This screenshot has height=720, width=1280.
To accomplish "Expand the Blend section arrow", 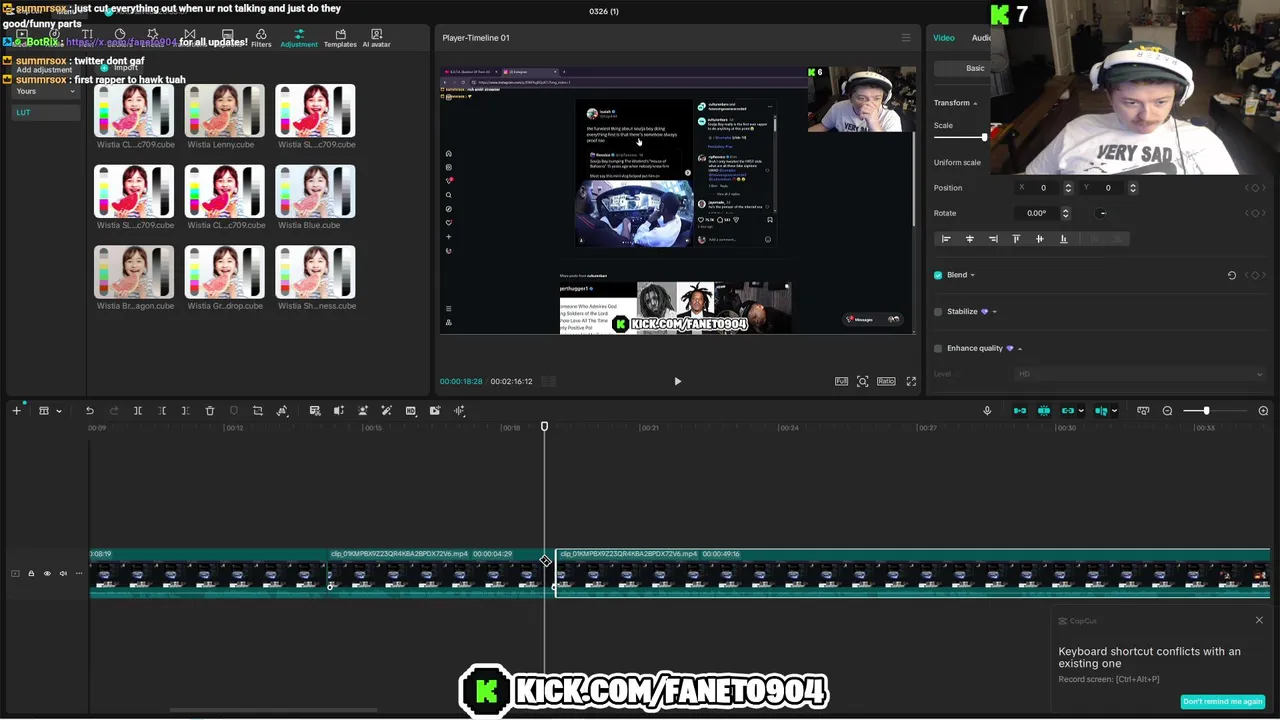I will (x=972, y=275).
